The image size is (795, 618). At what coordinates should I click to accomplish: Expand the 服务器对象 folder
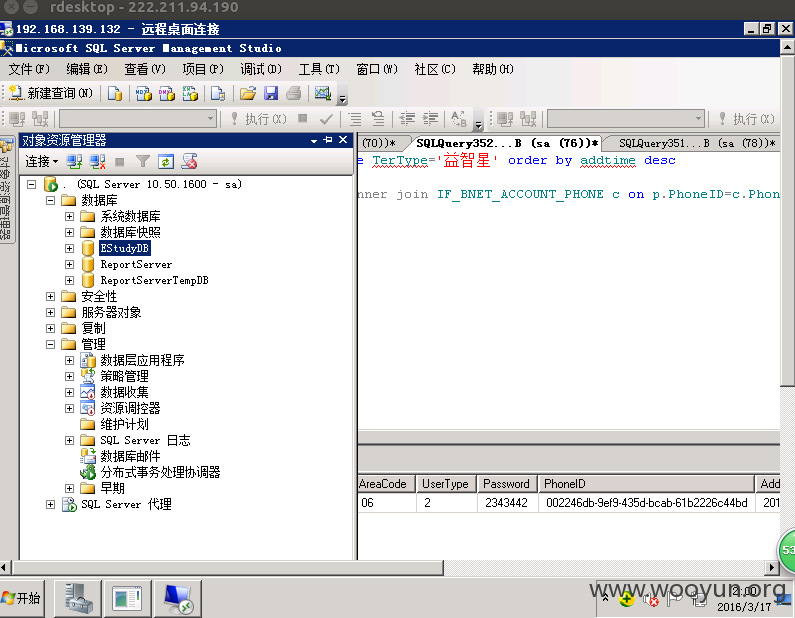pyautogui.click(x=50, y=312)
